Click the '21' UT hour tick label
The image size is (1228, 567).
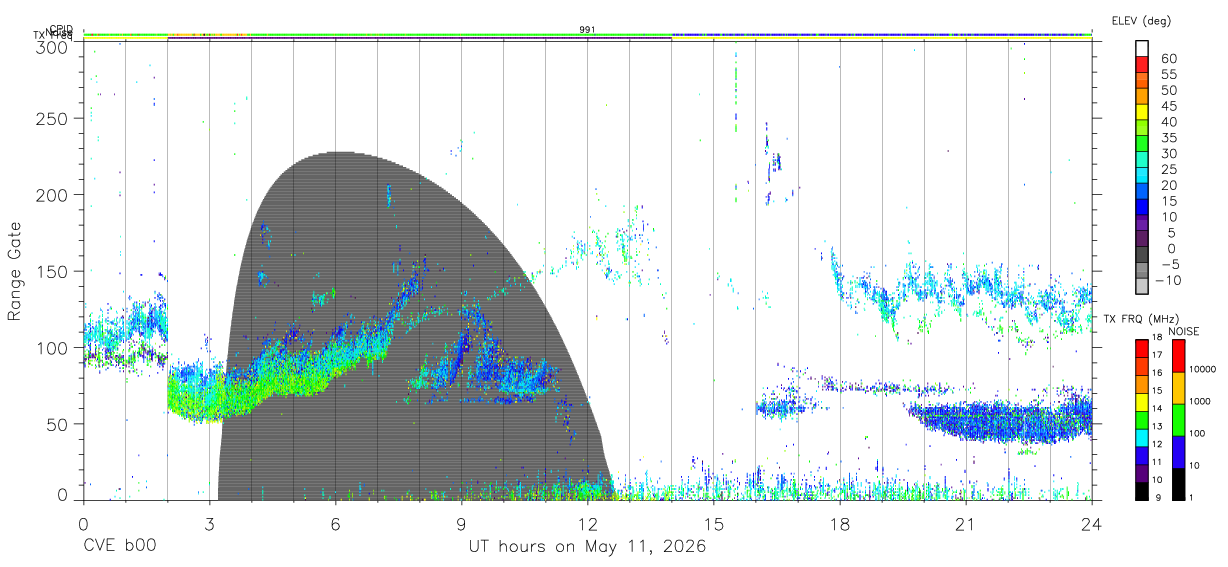tap(965, 523)
